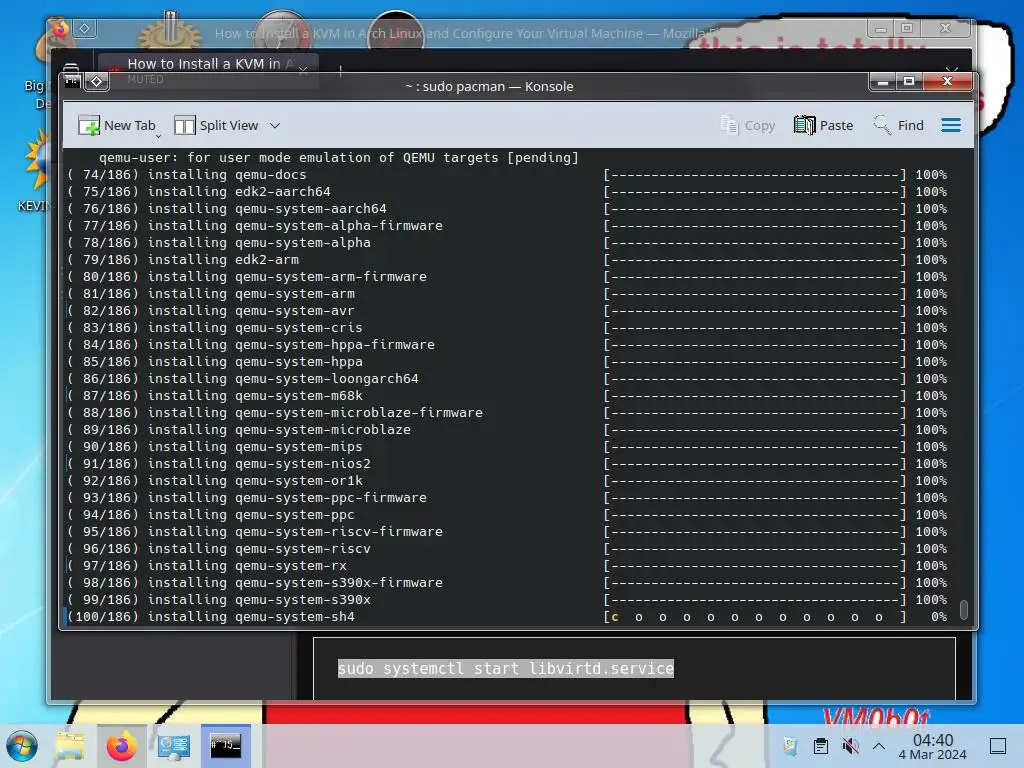This screenshot has height=768, width=1024.
Task: Open the clipboard tray icon
Action: click(x=821, y=746)
